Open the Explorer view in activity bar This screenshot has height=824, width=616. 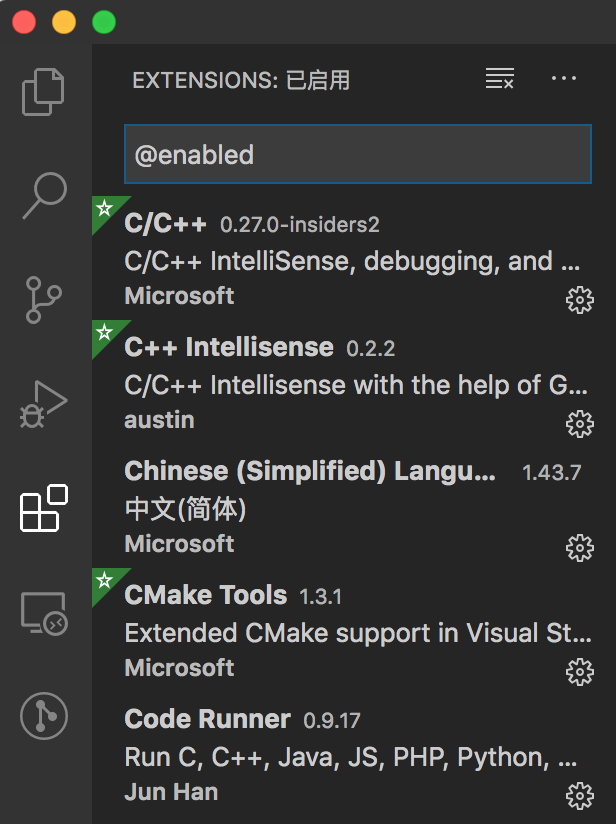click(x=44, y=91)
